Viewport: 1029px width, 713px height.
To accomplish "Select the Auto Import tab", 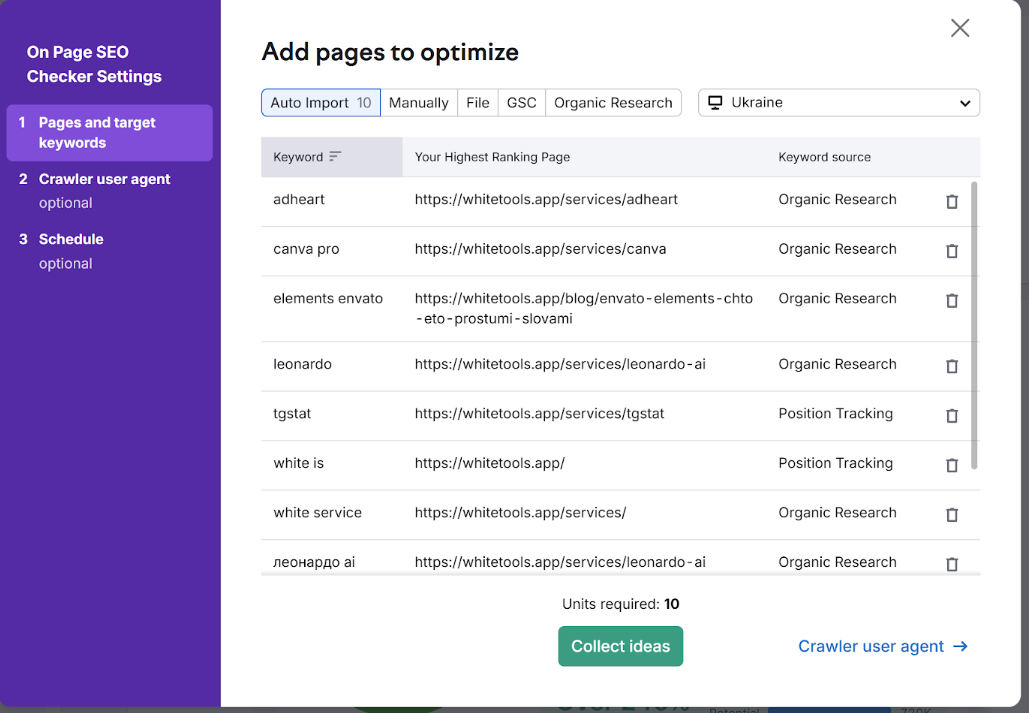I will click(x=320, y=103).
